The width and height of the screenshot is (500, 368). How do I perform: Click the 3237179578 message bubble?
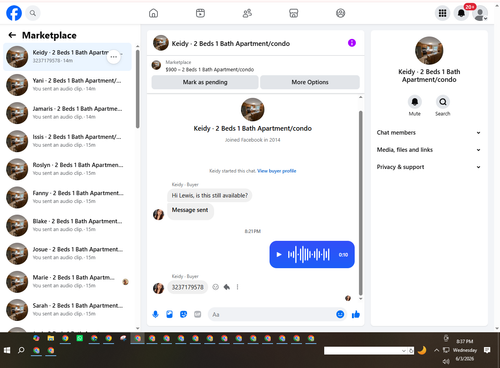click(x=187, y=287)
